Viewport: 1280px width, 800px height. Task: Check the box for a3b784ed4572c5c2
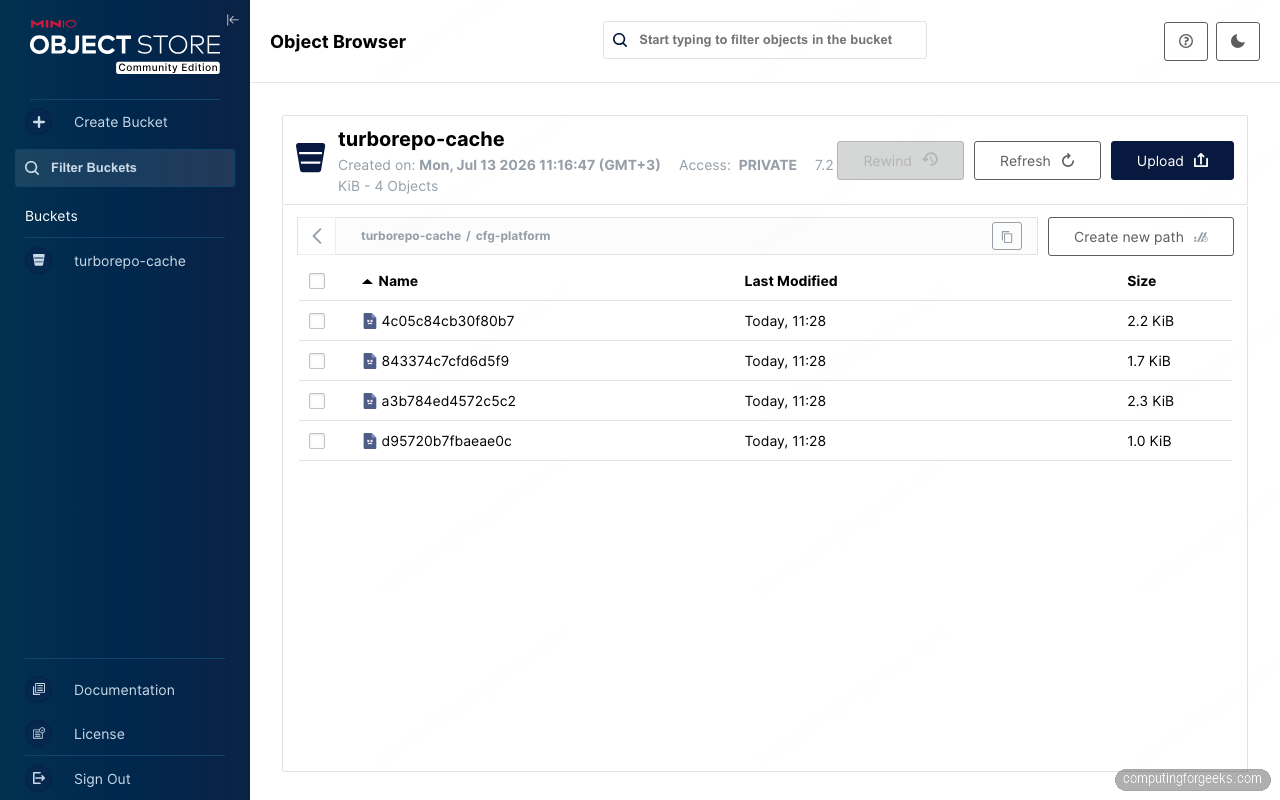[317, 401]
